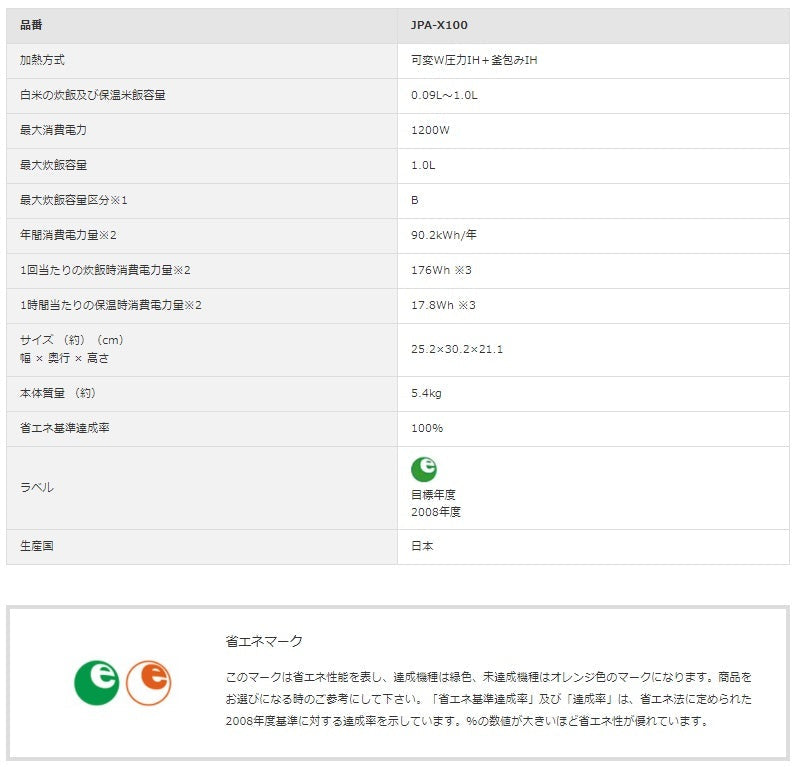Click the 90.2kWh/年 annual consumption value
This screenshot has width=799, height=767.
(445, 236)
